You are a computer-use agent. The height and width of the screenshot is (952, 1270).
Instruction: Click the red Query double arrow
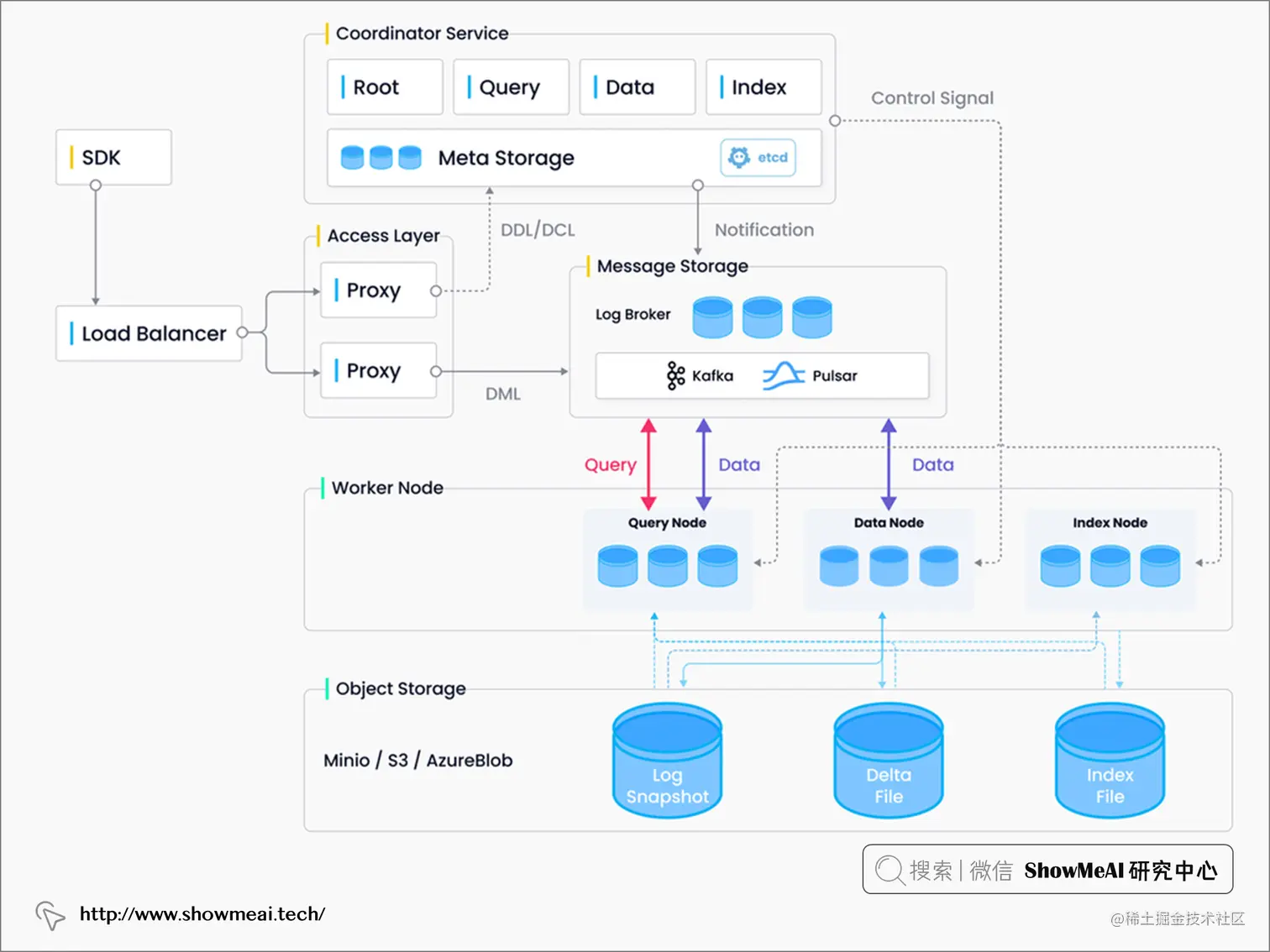coord(648,464)
